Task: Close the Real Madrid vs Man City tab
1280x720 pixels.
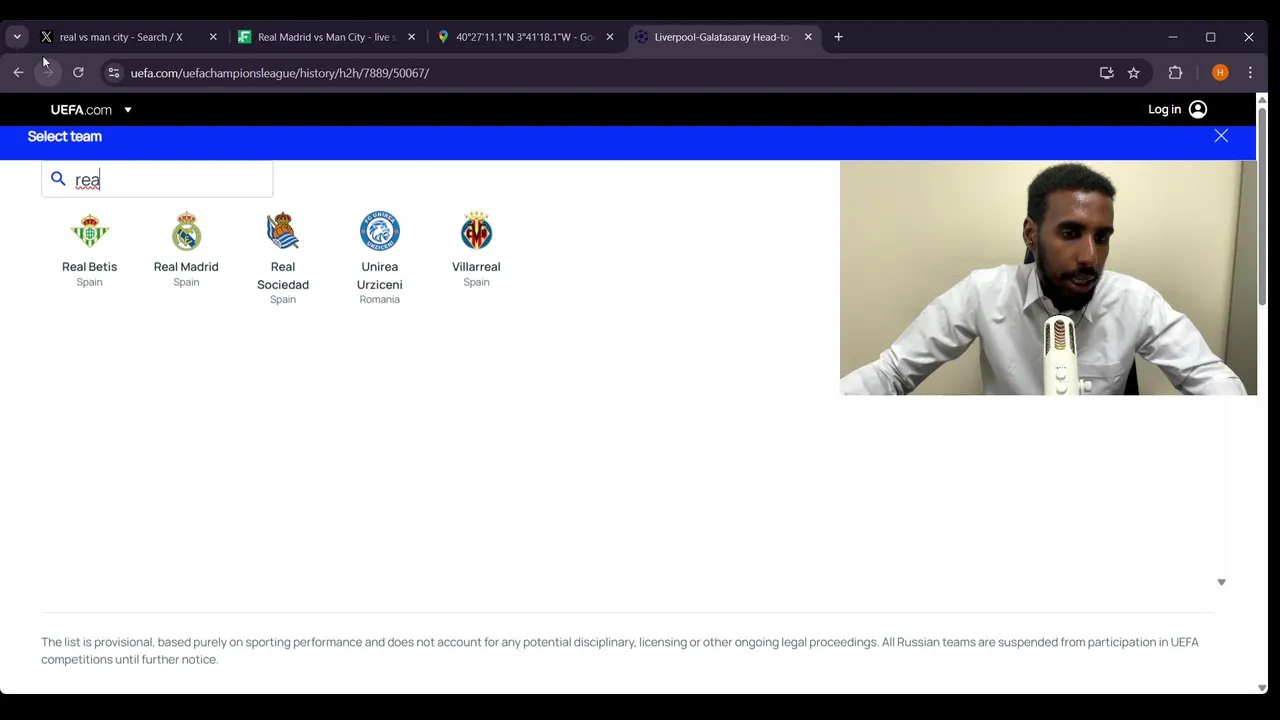Action: tap(411, 37)
